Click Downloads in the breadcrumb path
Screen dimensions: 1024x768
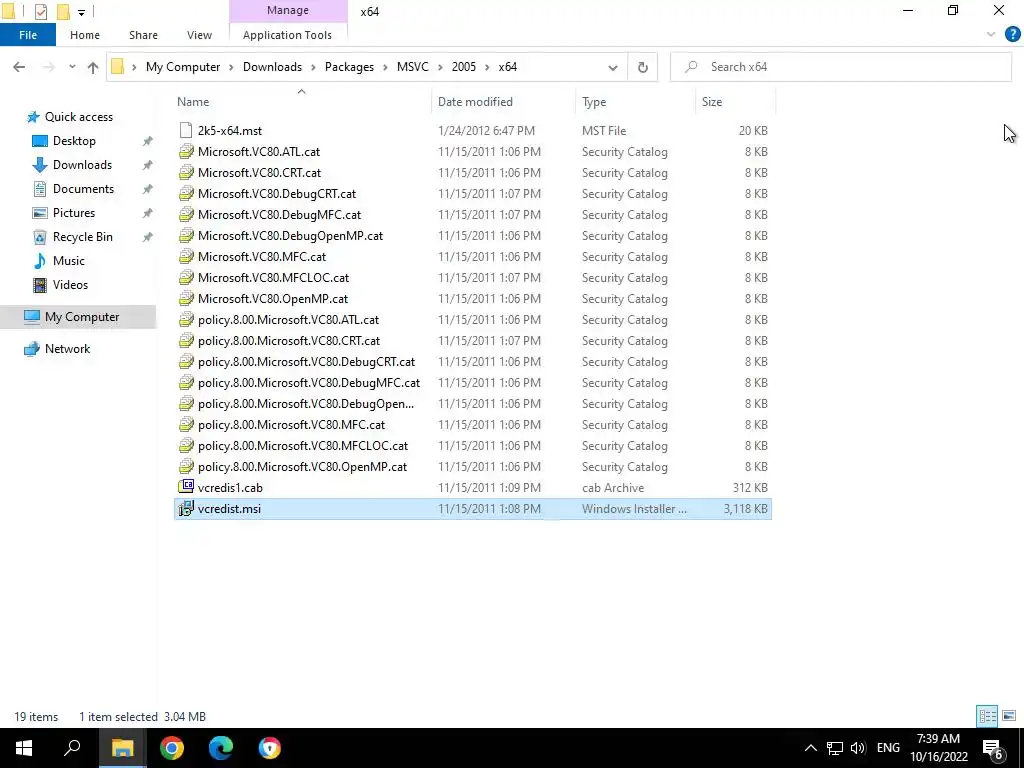point(272,67)
